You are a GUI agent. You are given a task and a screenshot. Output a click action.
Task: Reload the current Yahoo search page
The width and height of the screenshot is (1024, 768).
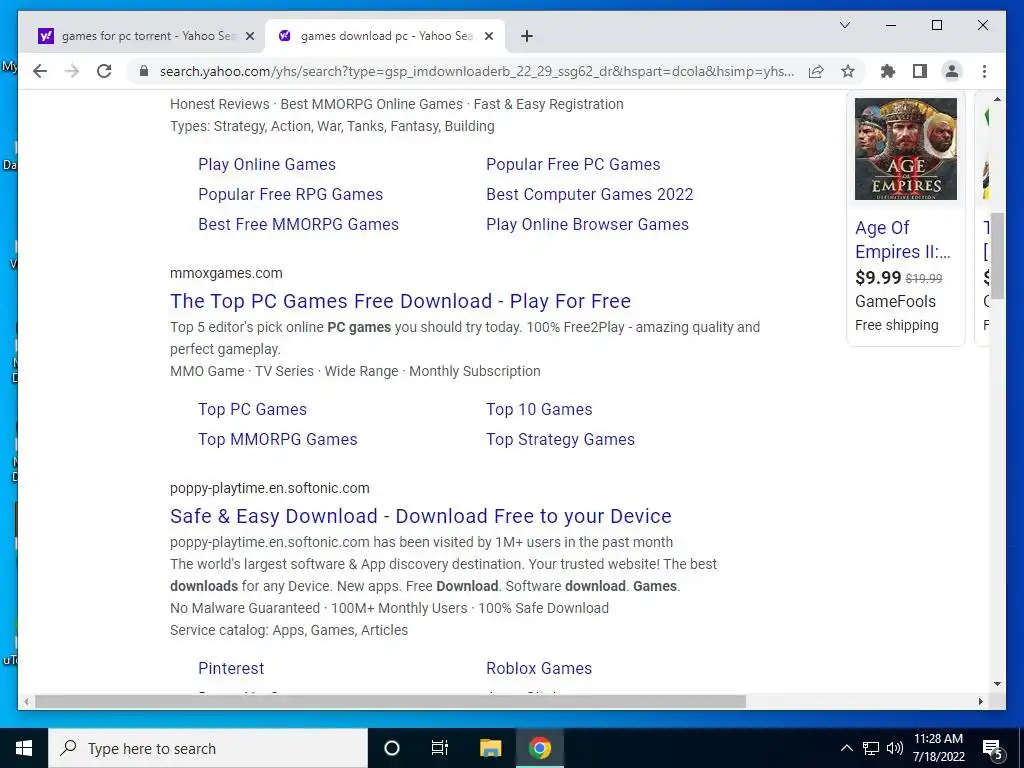[x=104, y=71]
